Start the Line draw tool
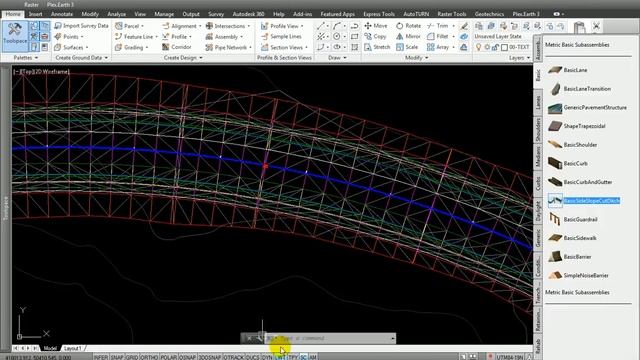This screenshot has width=640, height=360. (x=320, y=26)
